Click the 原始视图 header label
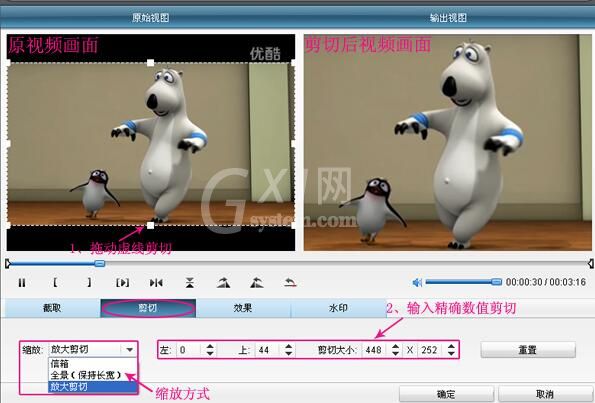The image size is (595, 403). click(x=151, y=17)
